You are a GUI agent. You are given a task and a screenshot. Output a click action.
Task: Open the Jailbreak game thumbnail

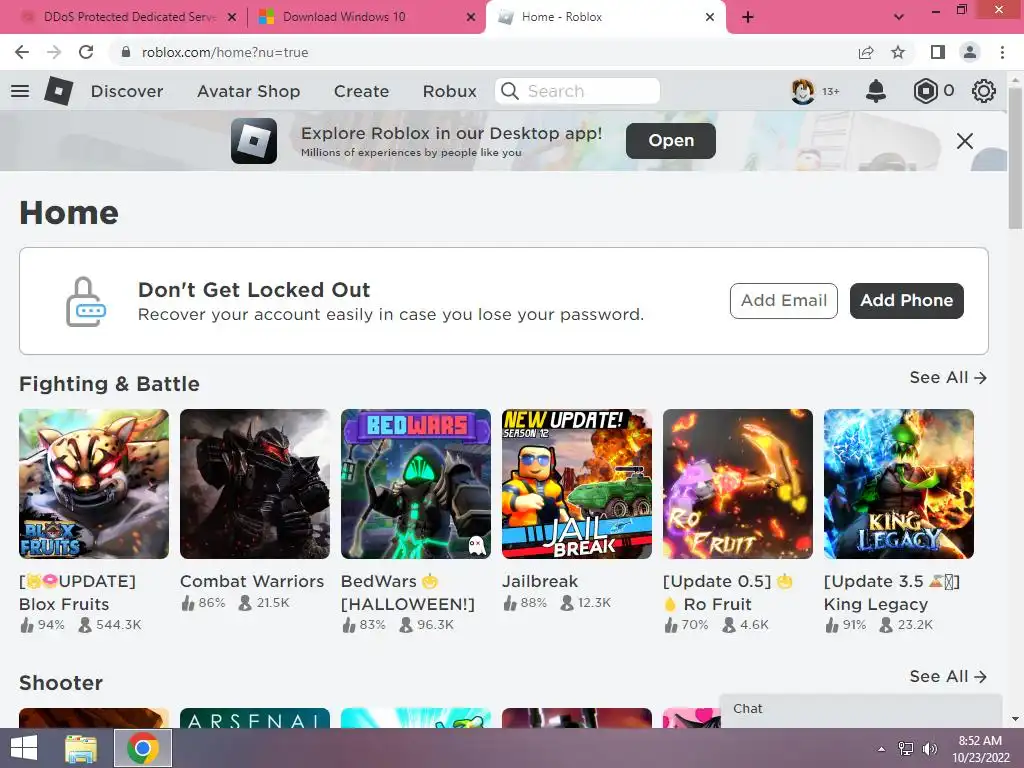click(577, 484)
